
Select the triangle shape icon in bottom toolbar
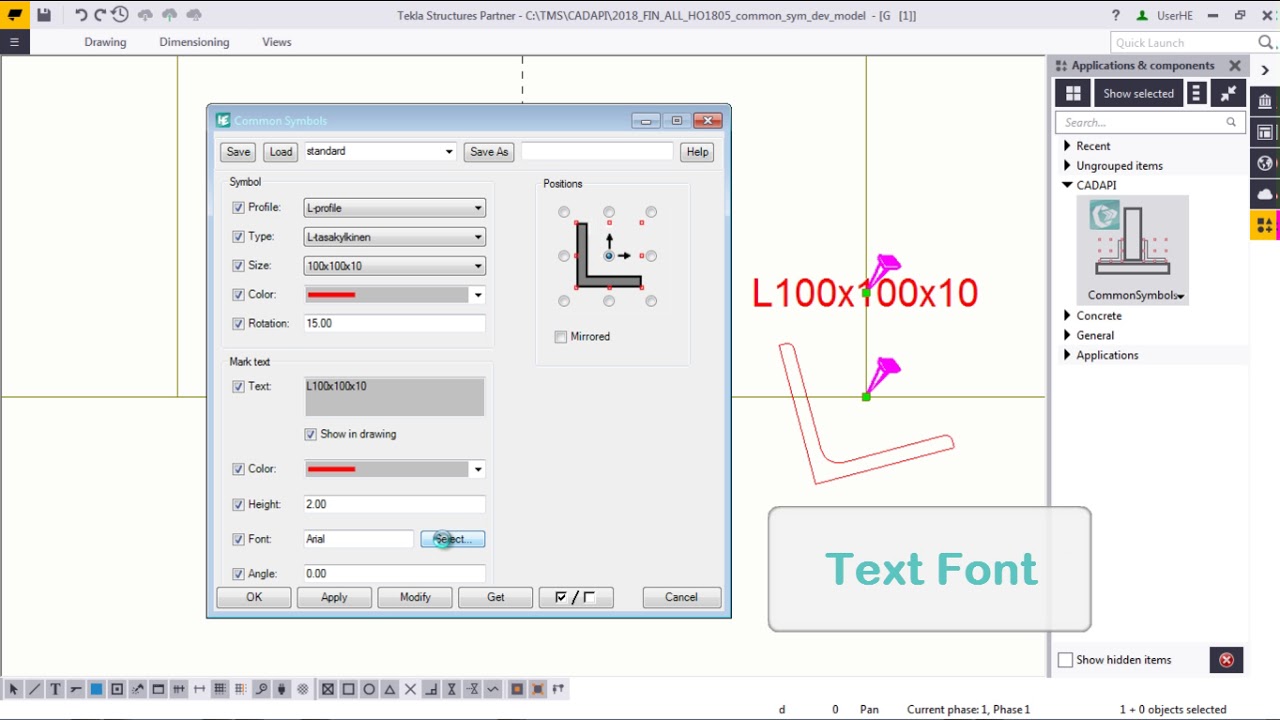(x=390, y=689)
